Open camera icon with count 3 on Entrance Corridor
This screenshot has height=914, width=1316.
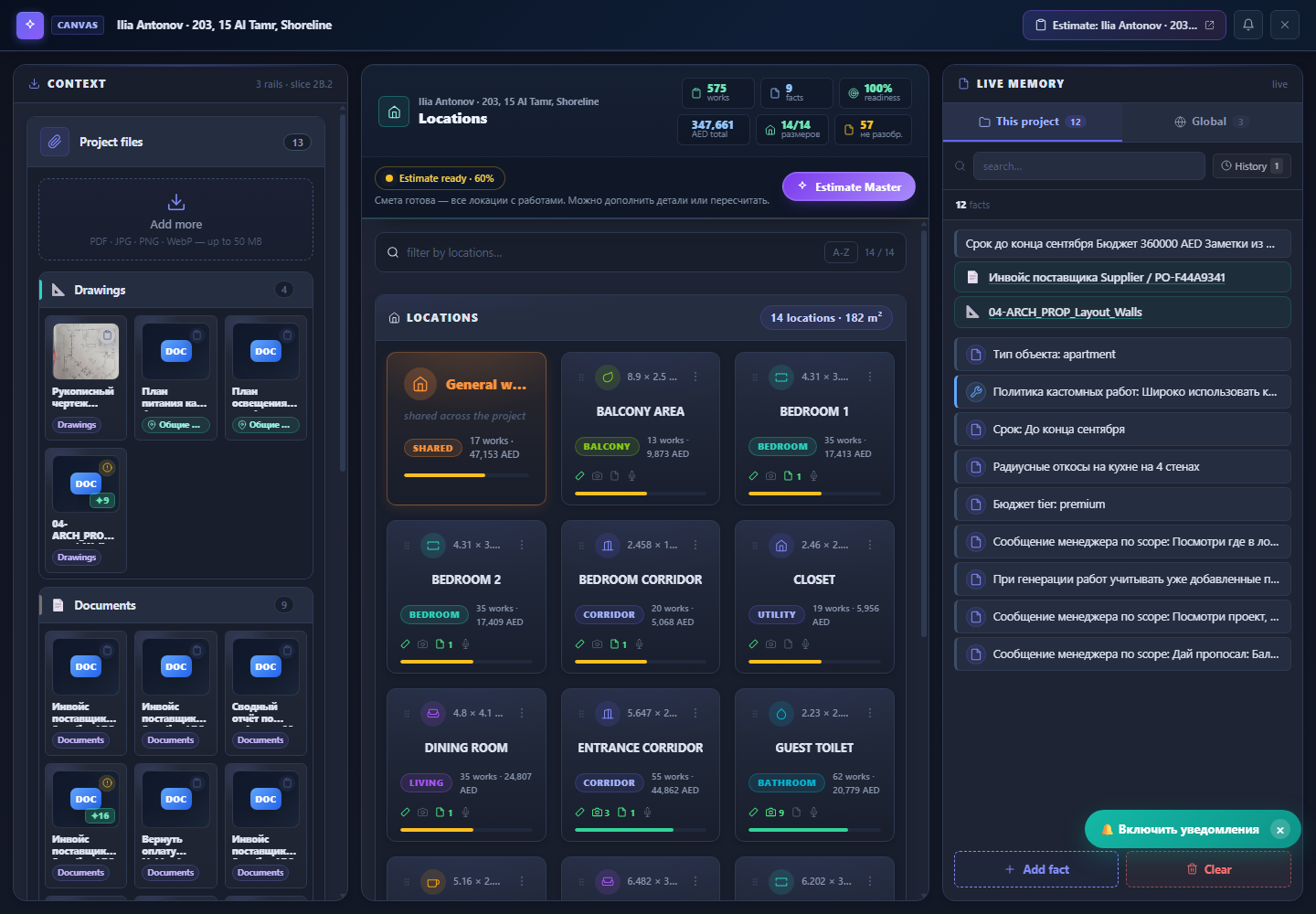pos(600,813)
